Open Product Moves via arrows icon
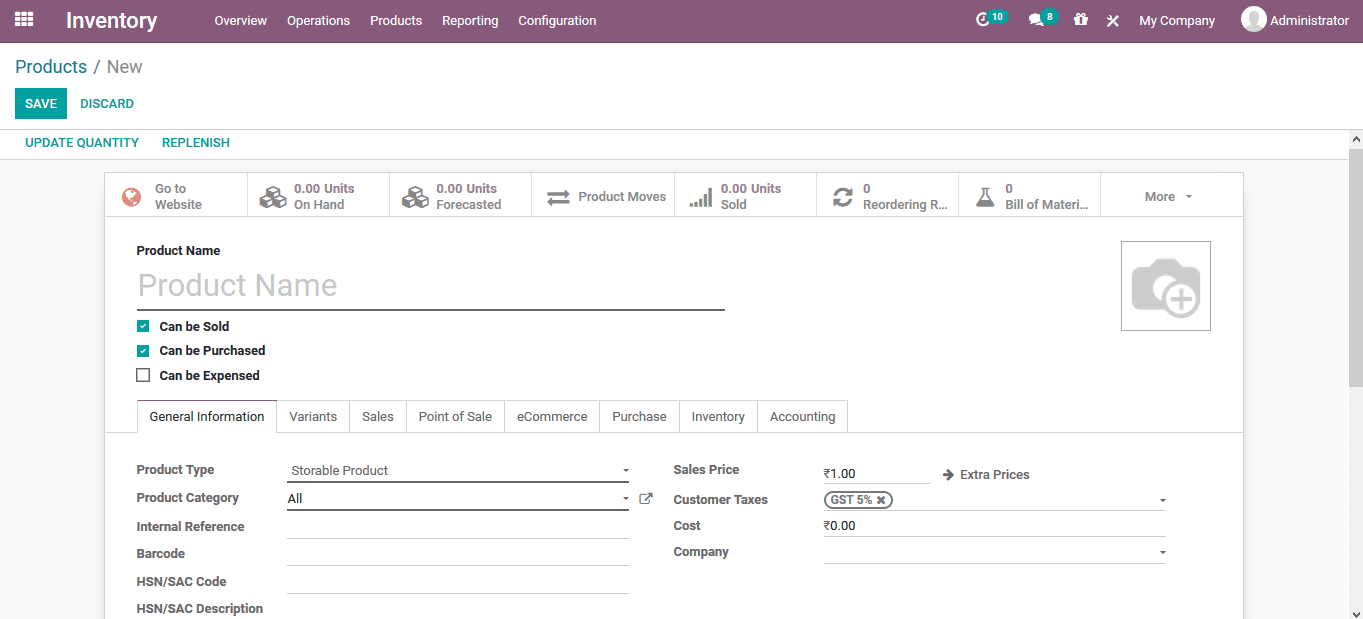The image size is (1363, 619). (x=557, y=196)
